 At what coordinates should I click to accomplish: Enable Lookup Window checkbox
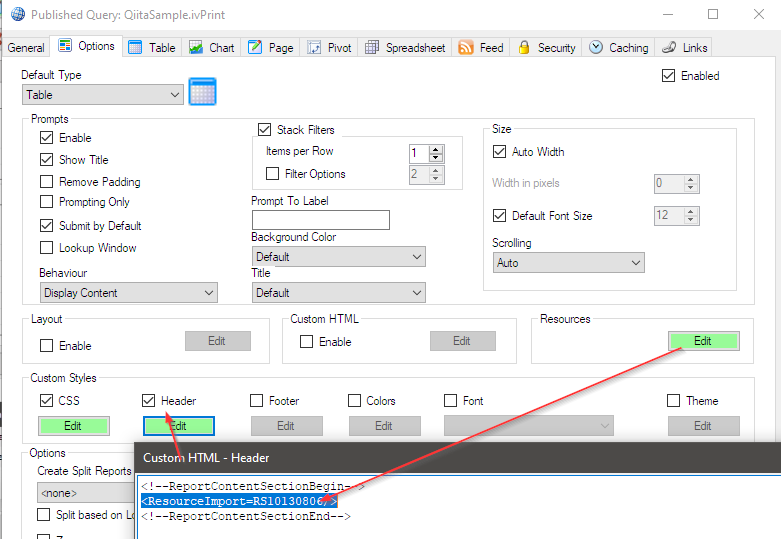coord(46,247)
